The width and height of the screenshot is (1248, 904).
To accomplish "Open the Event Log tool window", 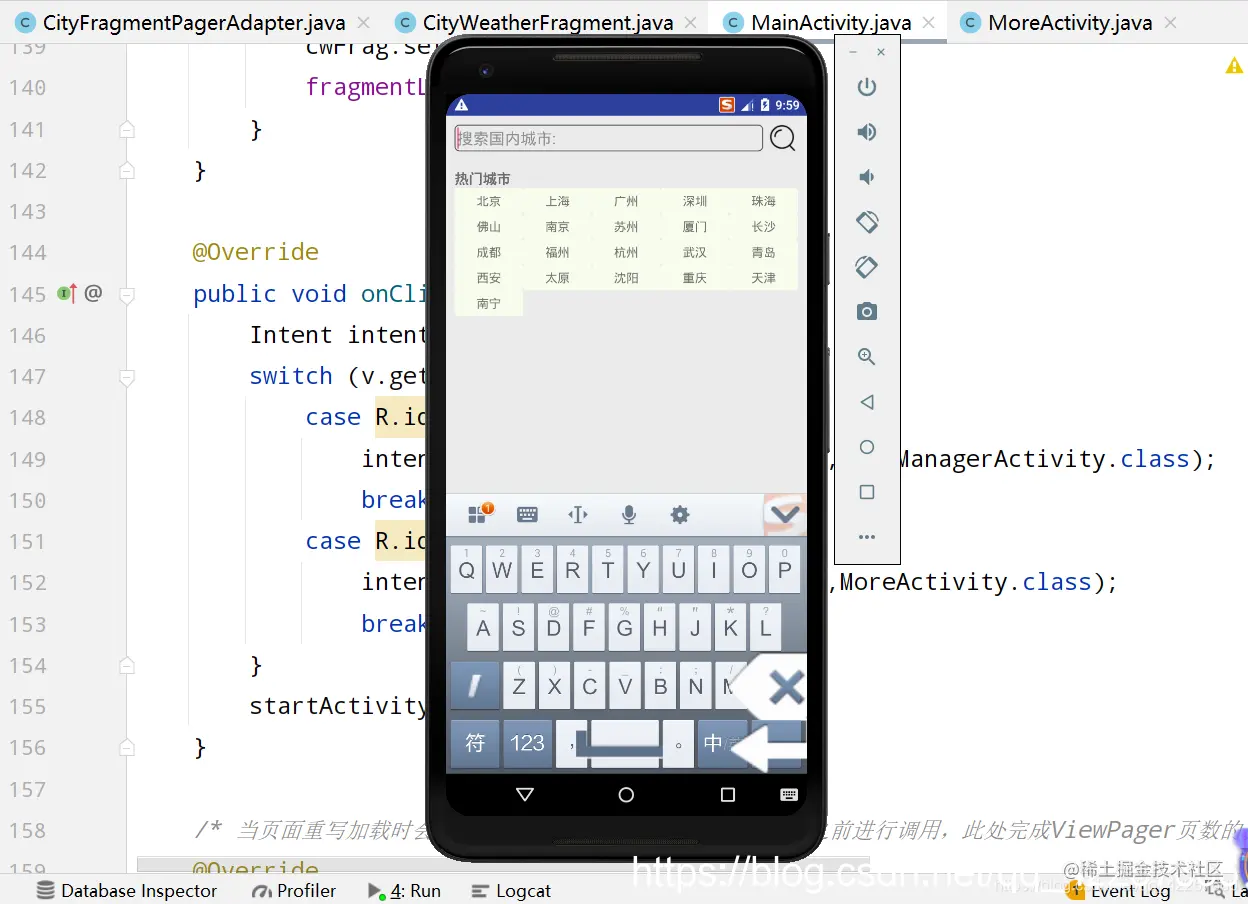I will click(1118, 891).
